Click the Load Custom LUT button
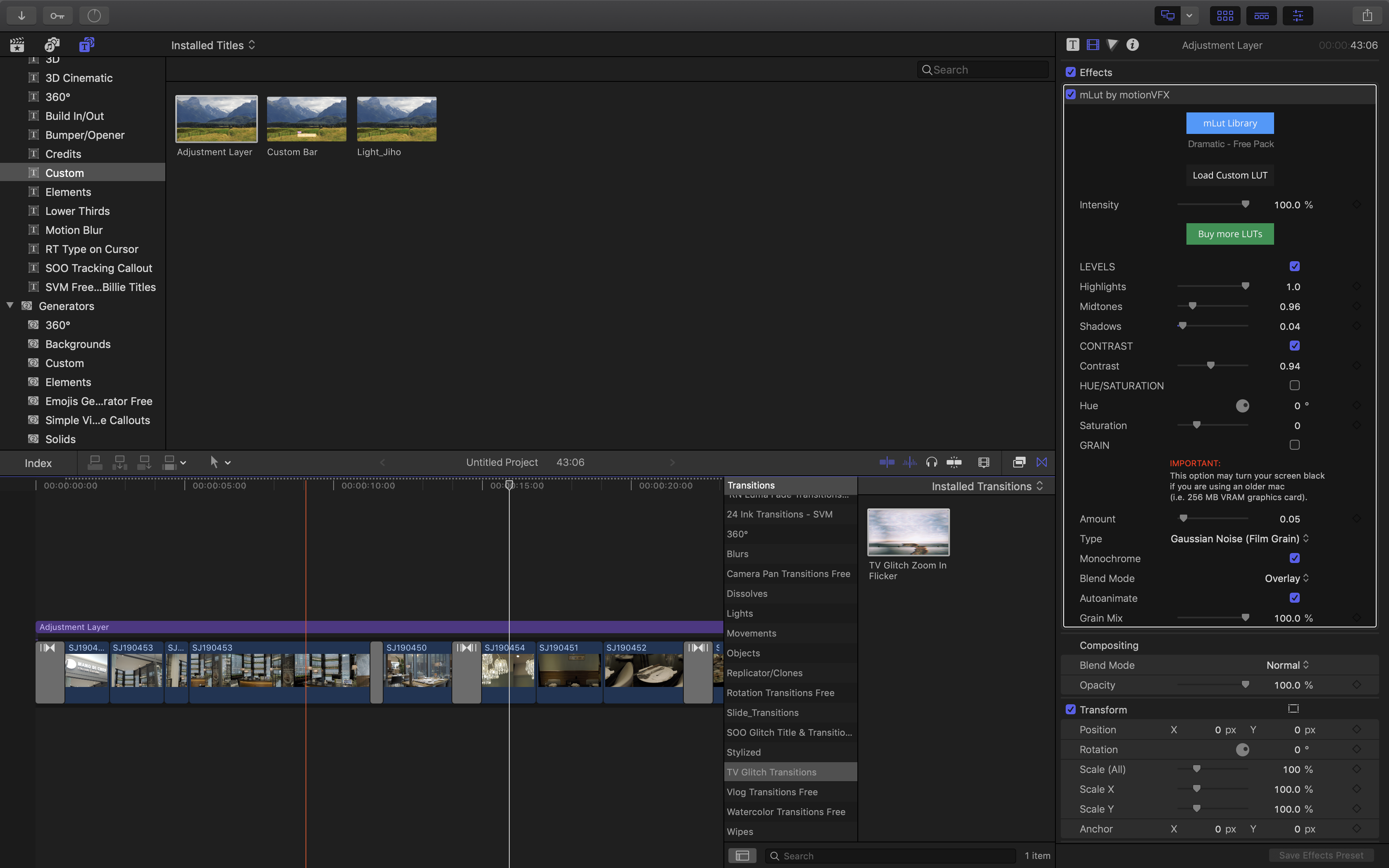The image size is (1389, 868). tap(1229, 175)
